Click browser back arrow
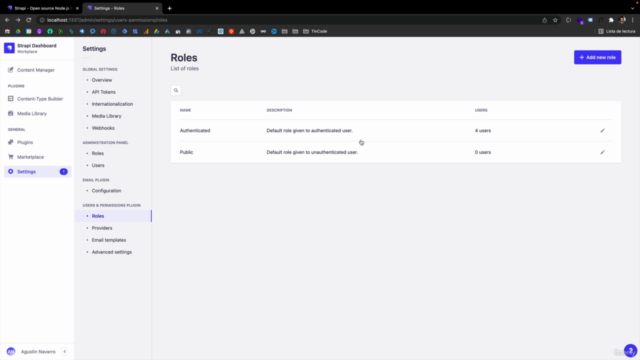 (7, 20)
